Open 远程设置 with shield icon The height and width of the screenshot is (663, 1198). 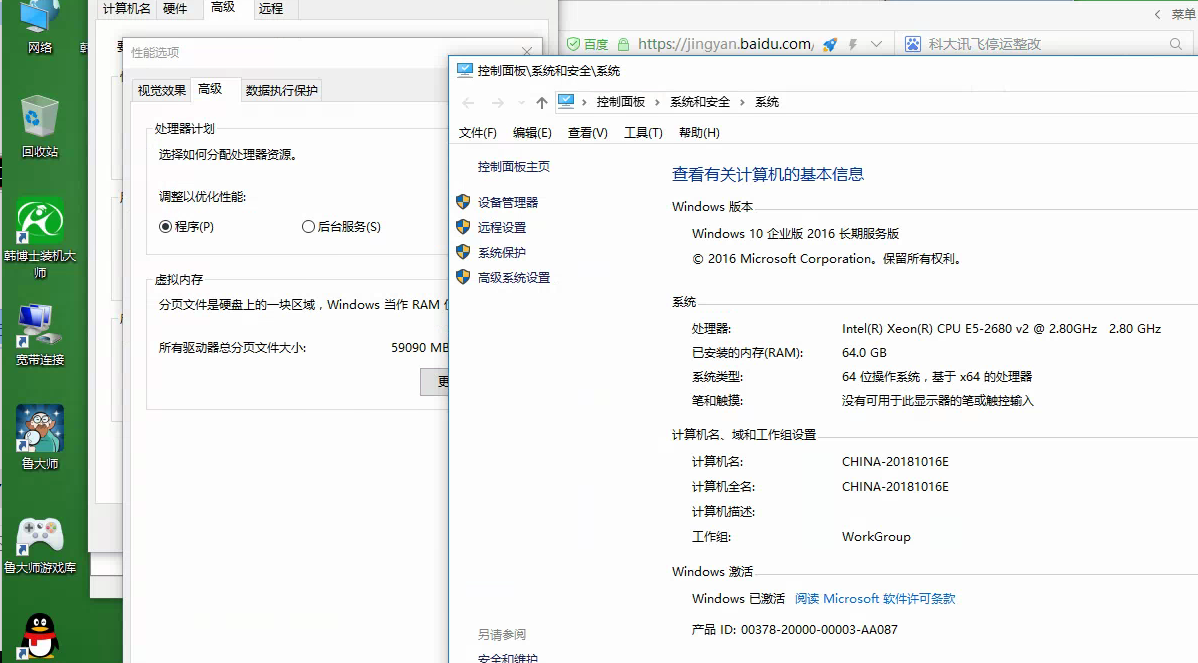point(502,227)
